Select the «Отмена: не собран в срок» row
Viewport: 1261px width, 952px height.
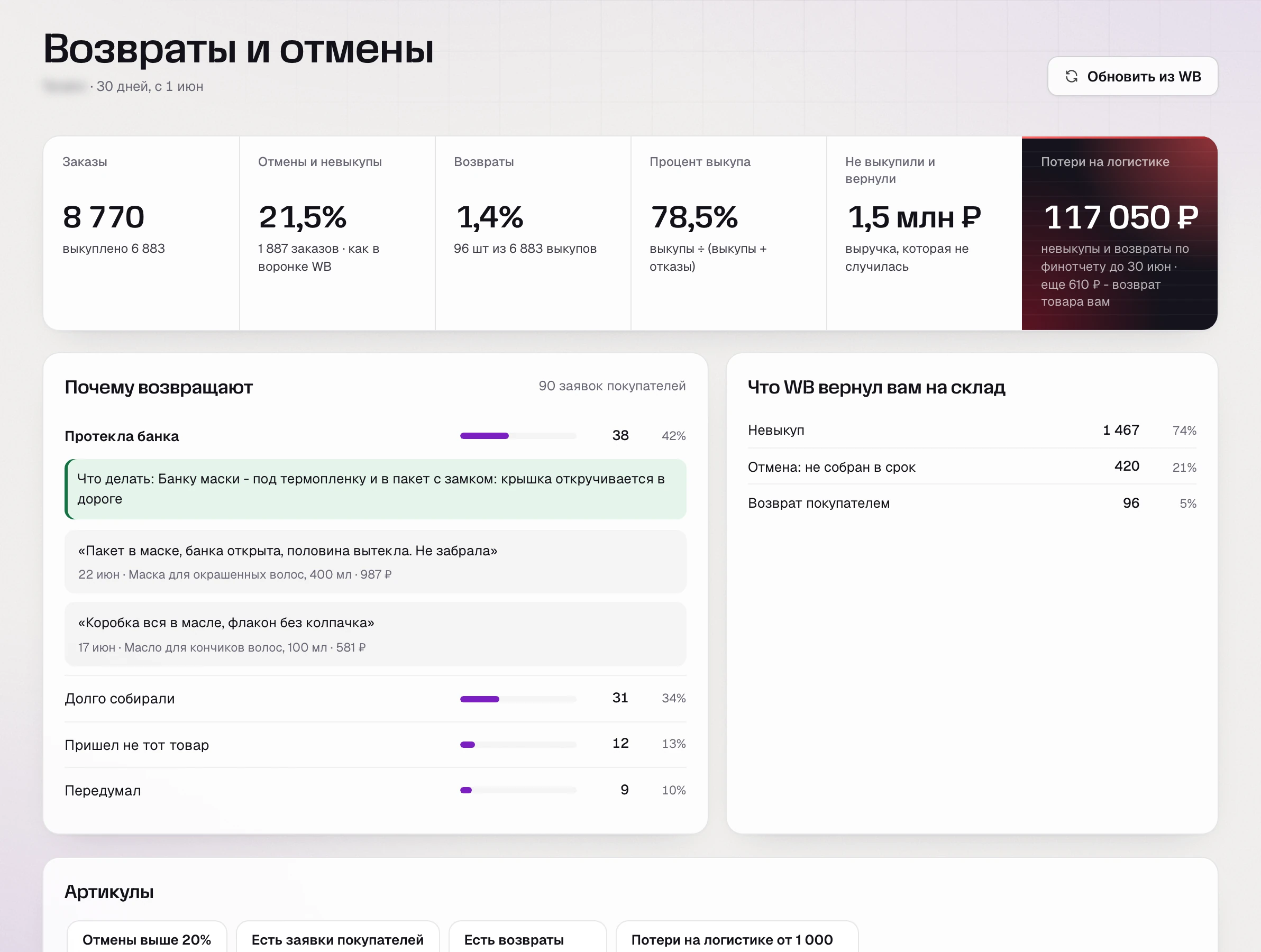pos(972,467)
